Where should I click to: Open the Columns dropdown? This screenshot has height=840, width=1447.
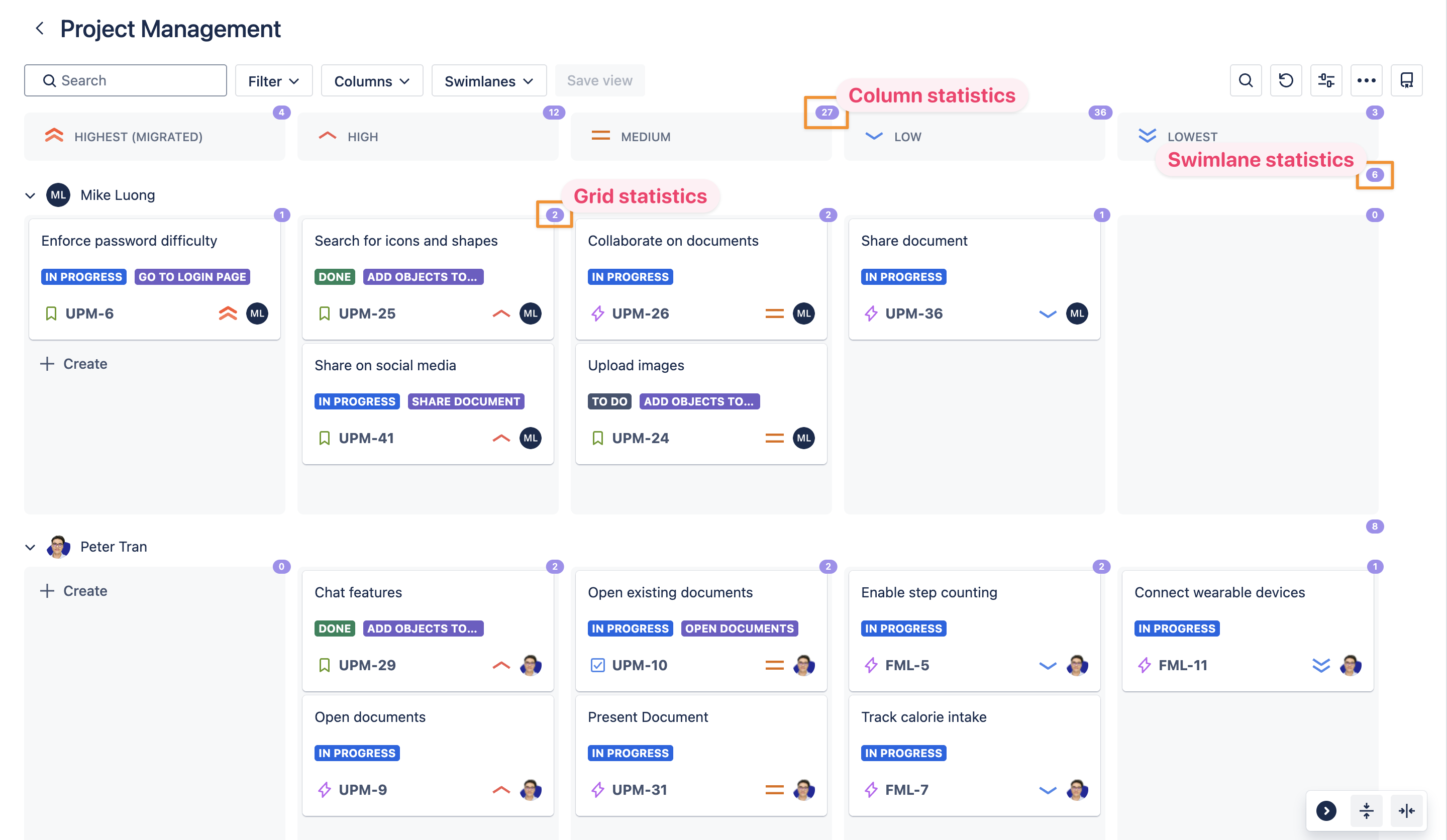(371, 81)
